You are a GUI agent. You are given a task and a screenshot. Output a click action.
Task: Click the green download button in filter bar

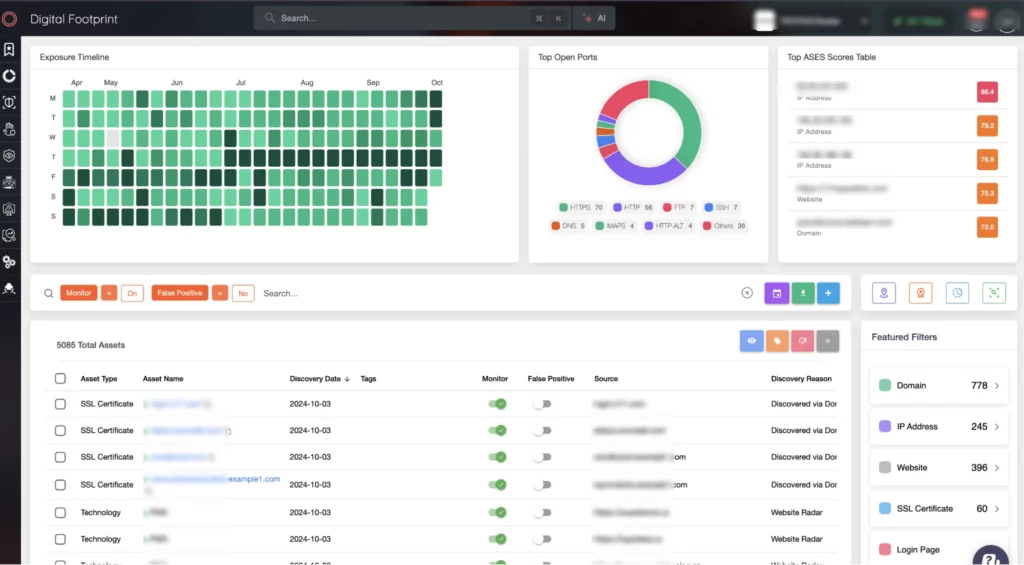coord(803,293)
